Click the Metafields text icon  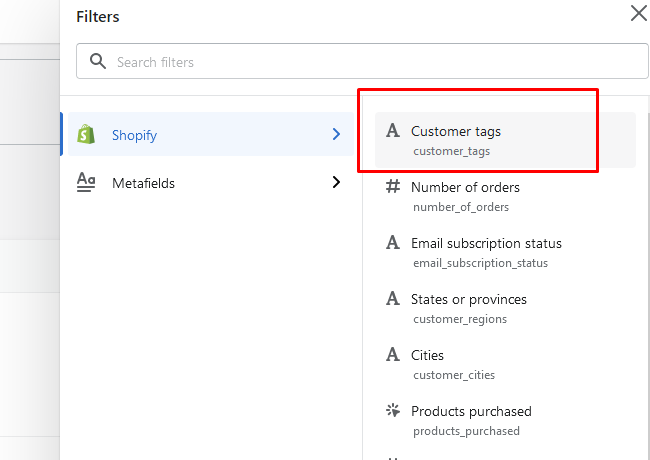point(87,182)
